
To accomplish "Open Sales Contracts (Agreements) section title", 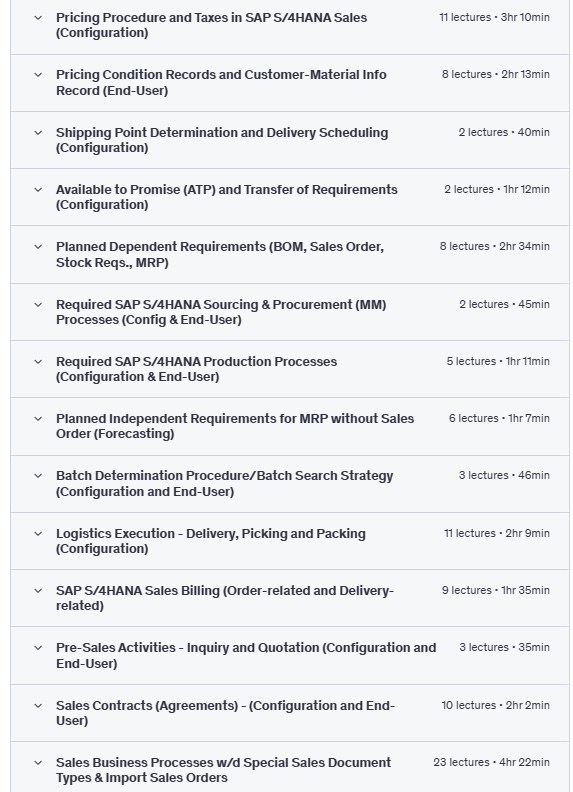I will 225,713.
